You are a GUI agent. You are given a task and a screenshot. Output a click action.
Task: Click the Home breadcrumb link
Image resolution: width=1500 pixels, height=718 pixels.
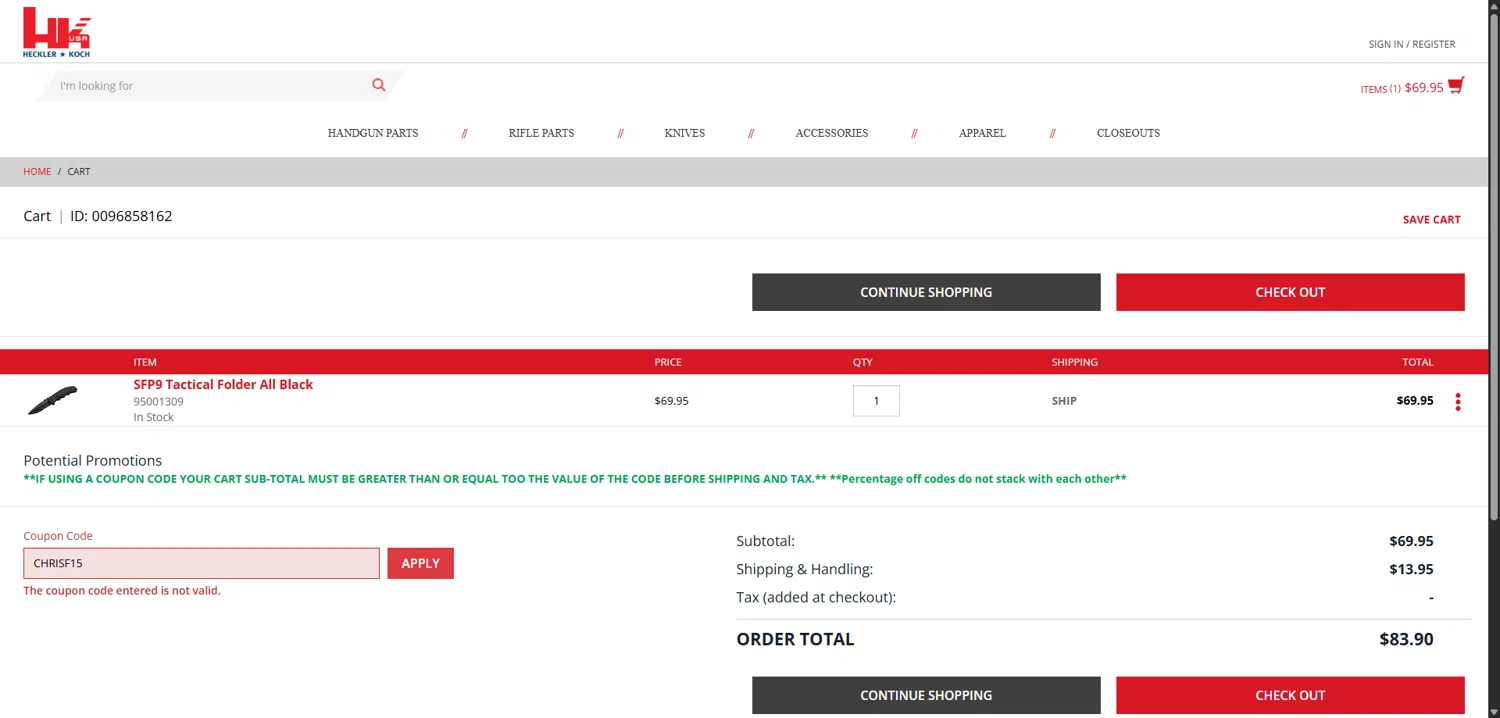click(x=37, y=172)
